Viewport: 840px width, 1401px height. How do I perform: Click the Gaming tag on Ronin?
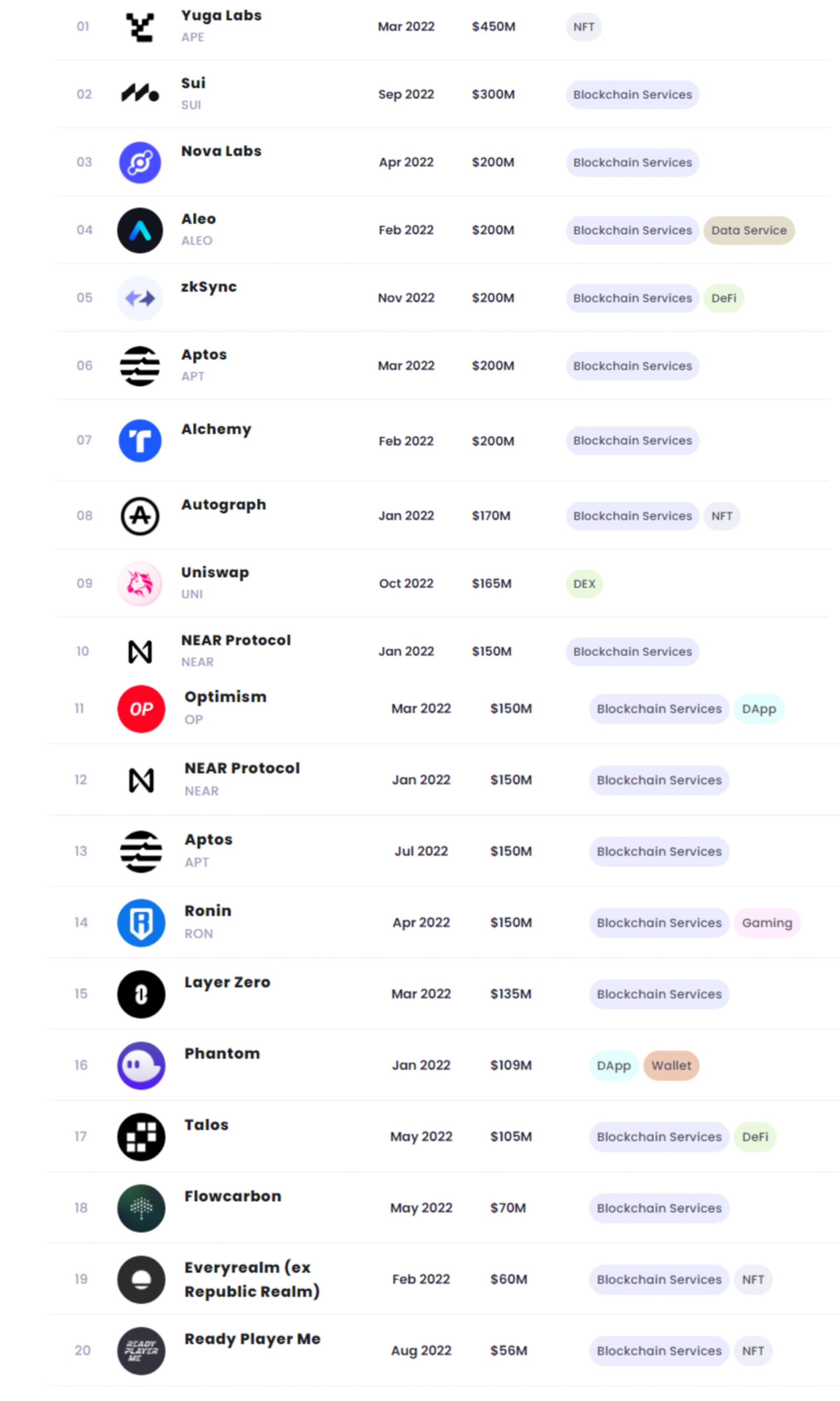point(766,923)
